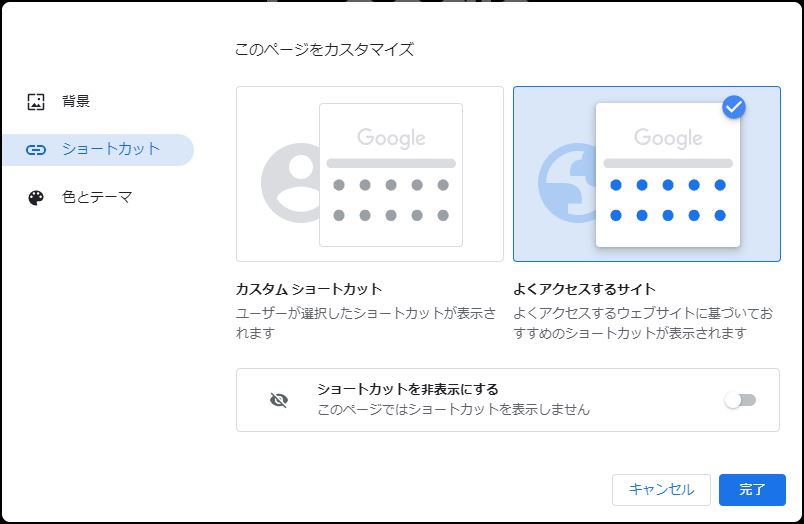
Task: Click the blue dots grid in selected card
Action: coord(668,200)
